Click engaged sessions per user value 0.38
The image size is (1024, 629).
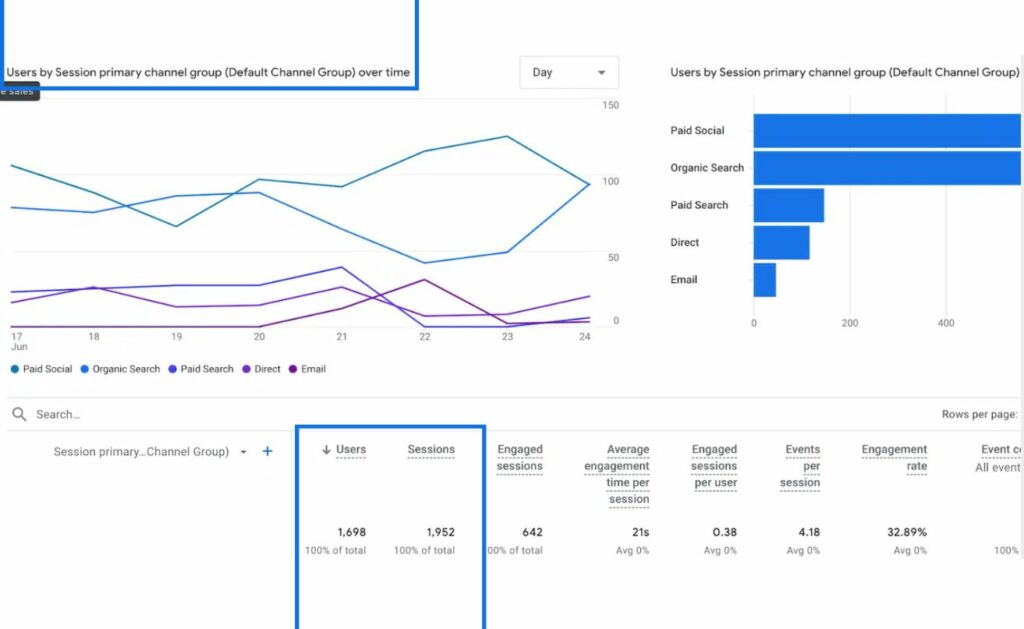pyautogui.click(x=724, y=532)
